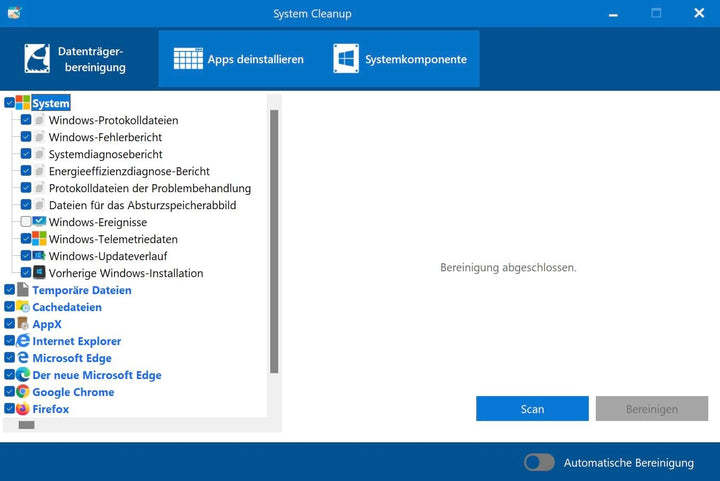The image size is (720, 481).
Task: Enable the Automatische Bereinigung switch
Action: 539,462
